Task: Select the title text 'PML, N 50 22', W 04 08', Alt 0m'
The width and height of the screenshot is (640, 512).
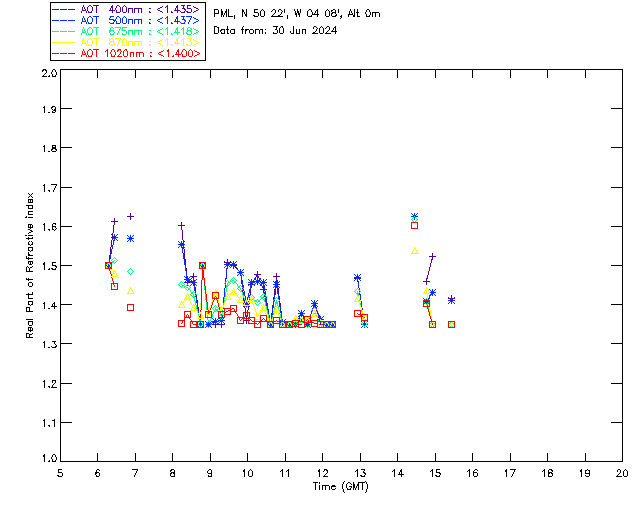Action: pyautogui.click(x=297, y=13)
